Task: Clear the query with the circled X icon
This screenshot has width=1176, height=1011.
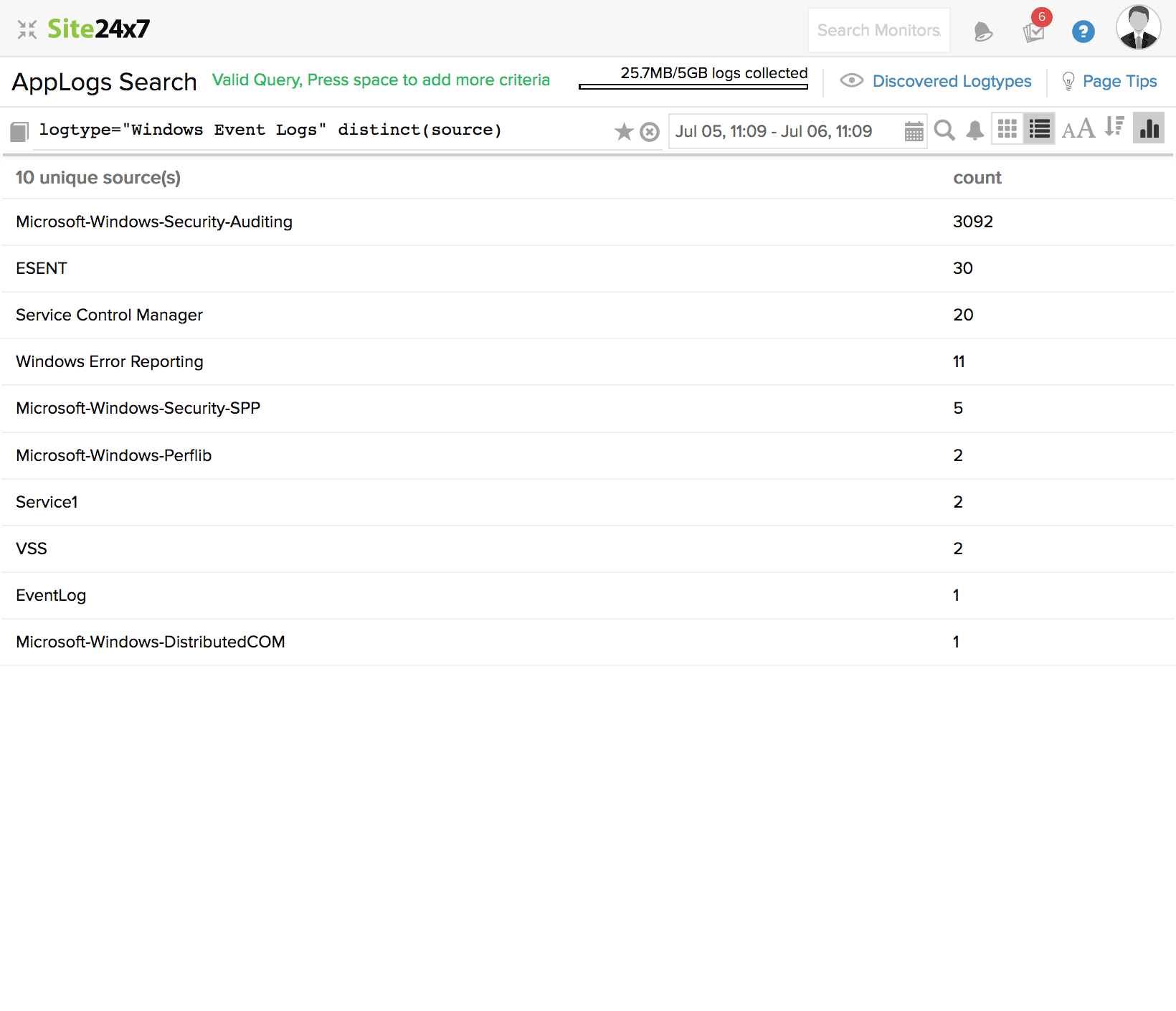Action: coord(650,132)
